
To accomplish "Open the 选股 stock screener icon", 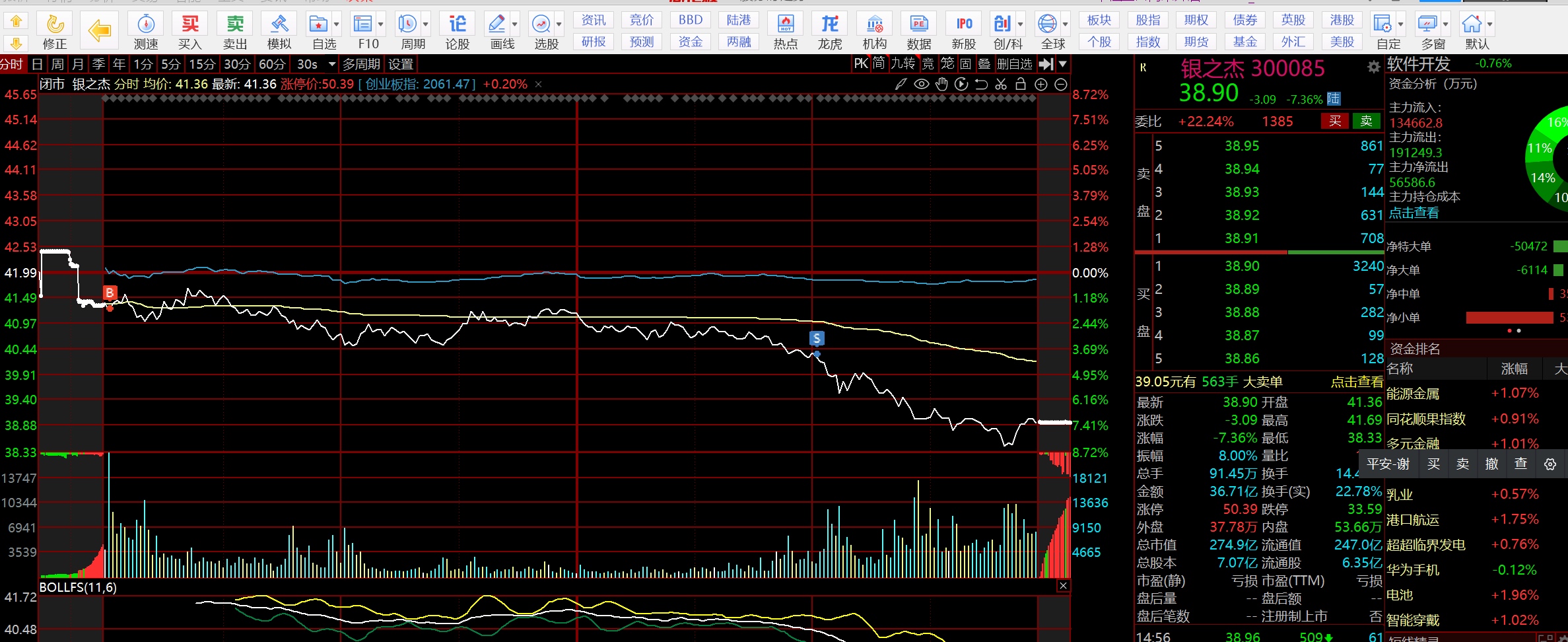I will 541,24.
